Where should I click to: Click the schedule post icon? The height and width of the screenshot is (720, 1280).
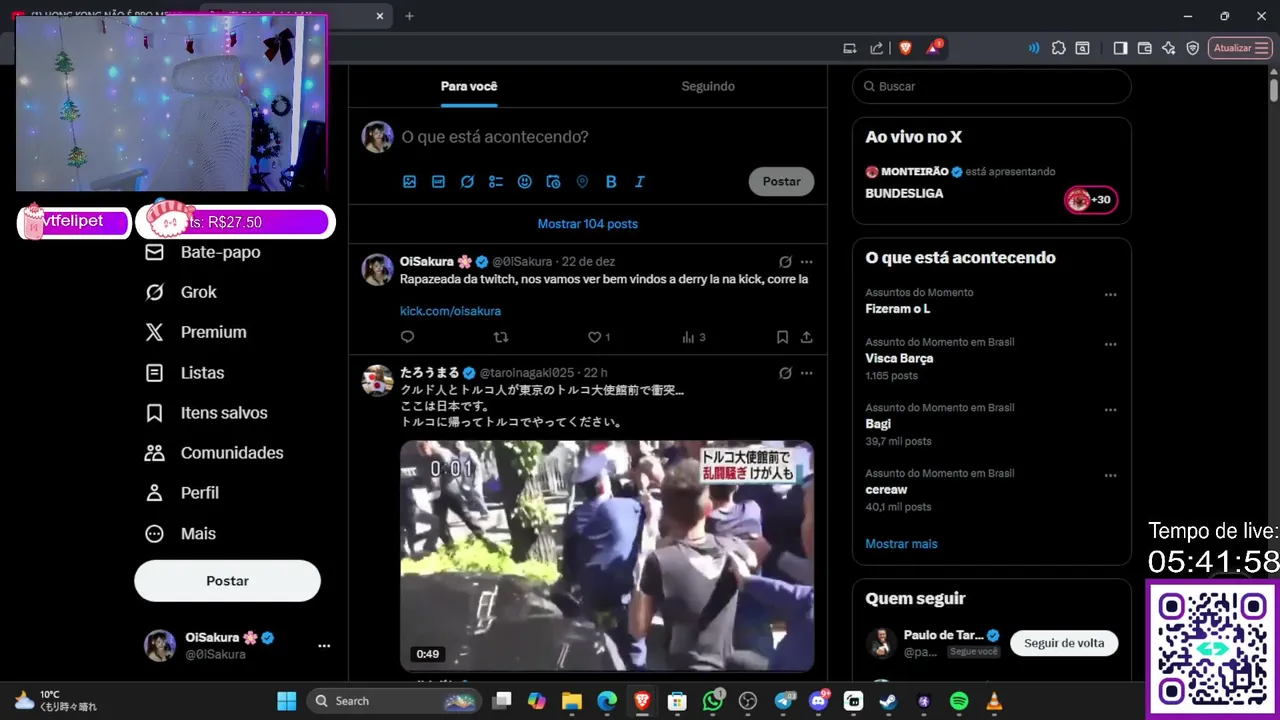pos(553,182)
